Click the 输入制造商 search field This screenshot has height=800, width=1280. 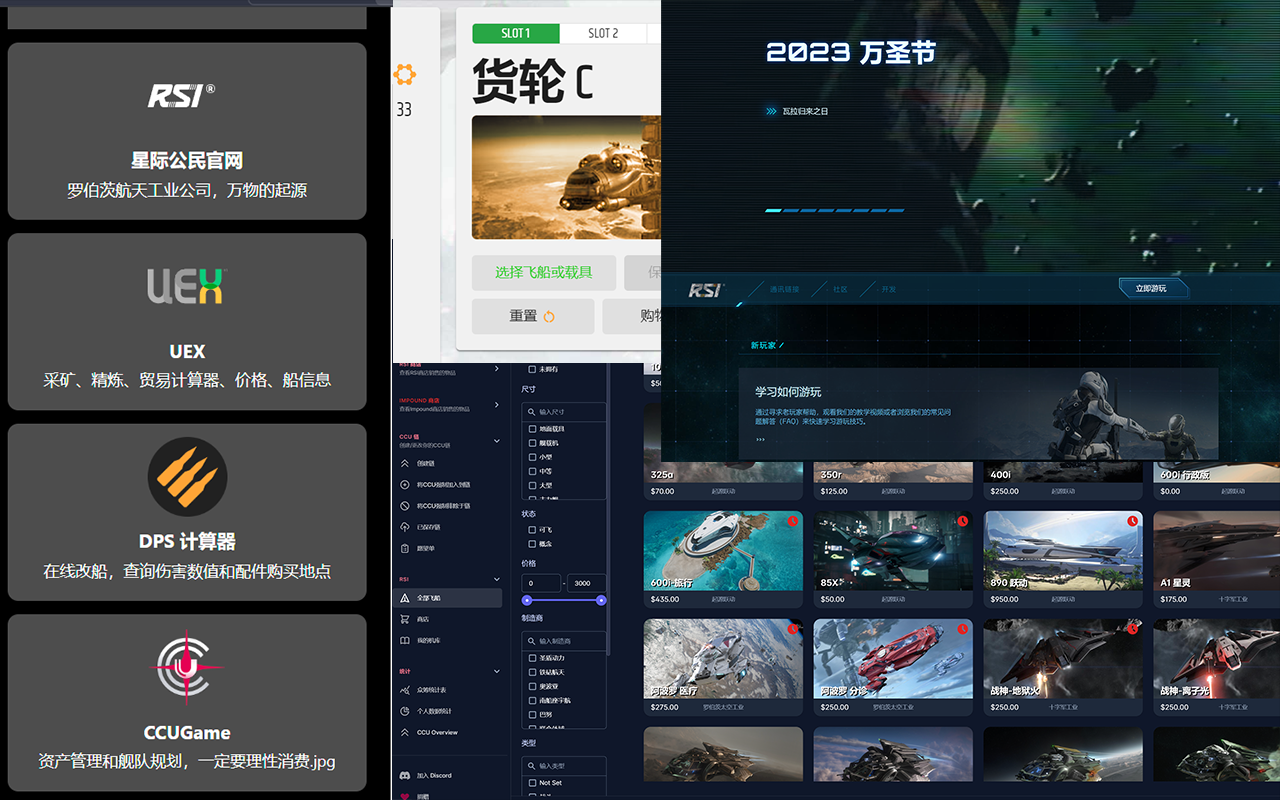564,640
